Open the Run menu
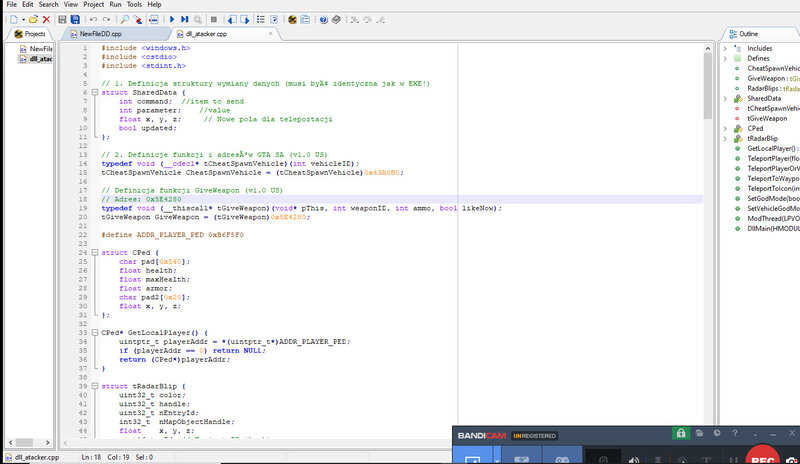This screenshot has width=800, height=464. click(x=115, y=4)
